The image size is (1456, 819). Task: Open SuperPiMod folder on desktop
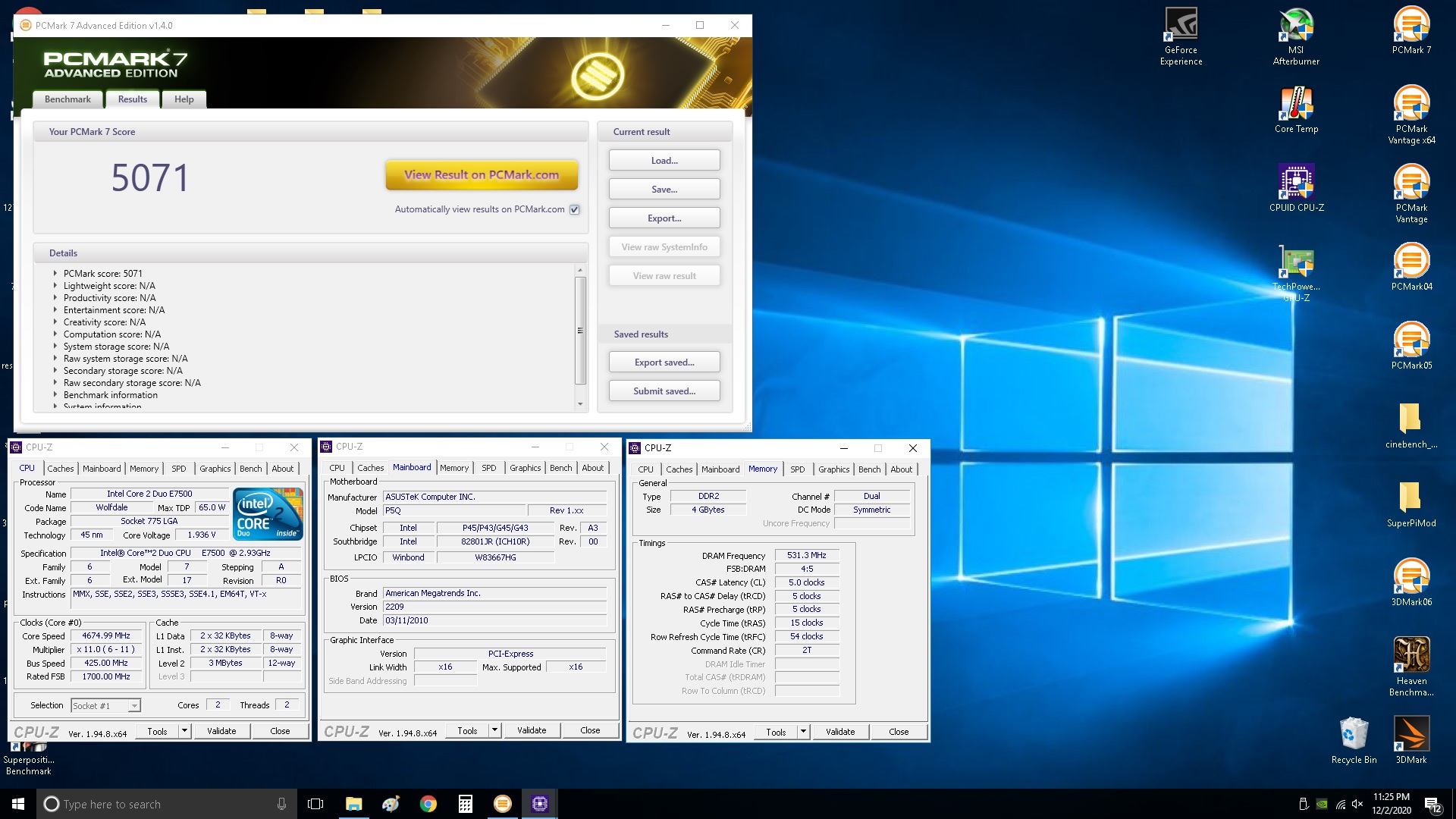click(1411, 504)
